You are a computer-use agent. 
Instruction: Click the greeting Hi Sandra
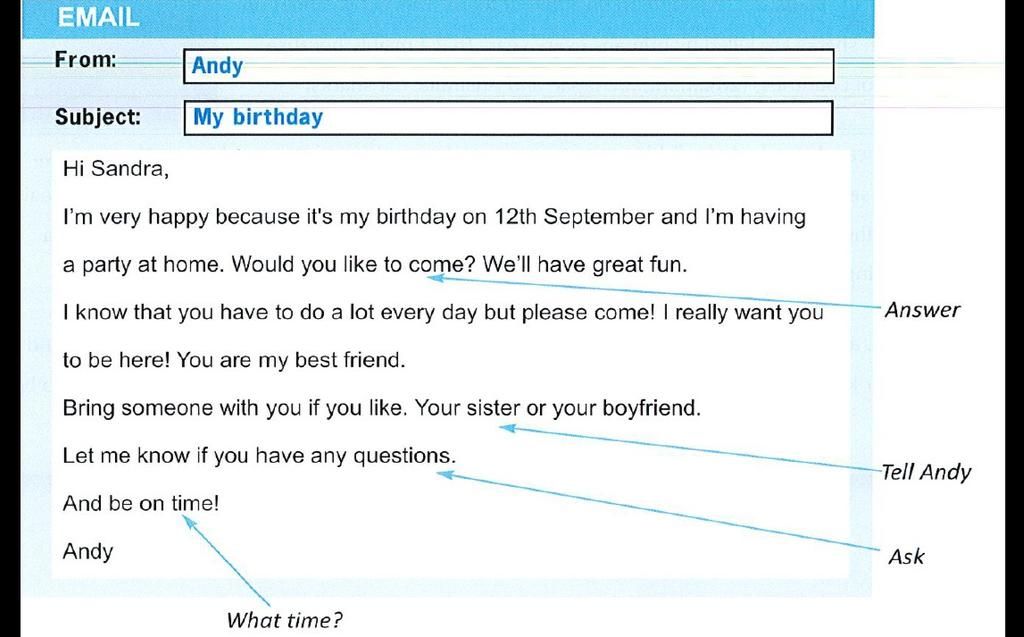pos(116,169)
